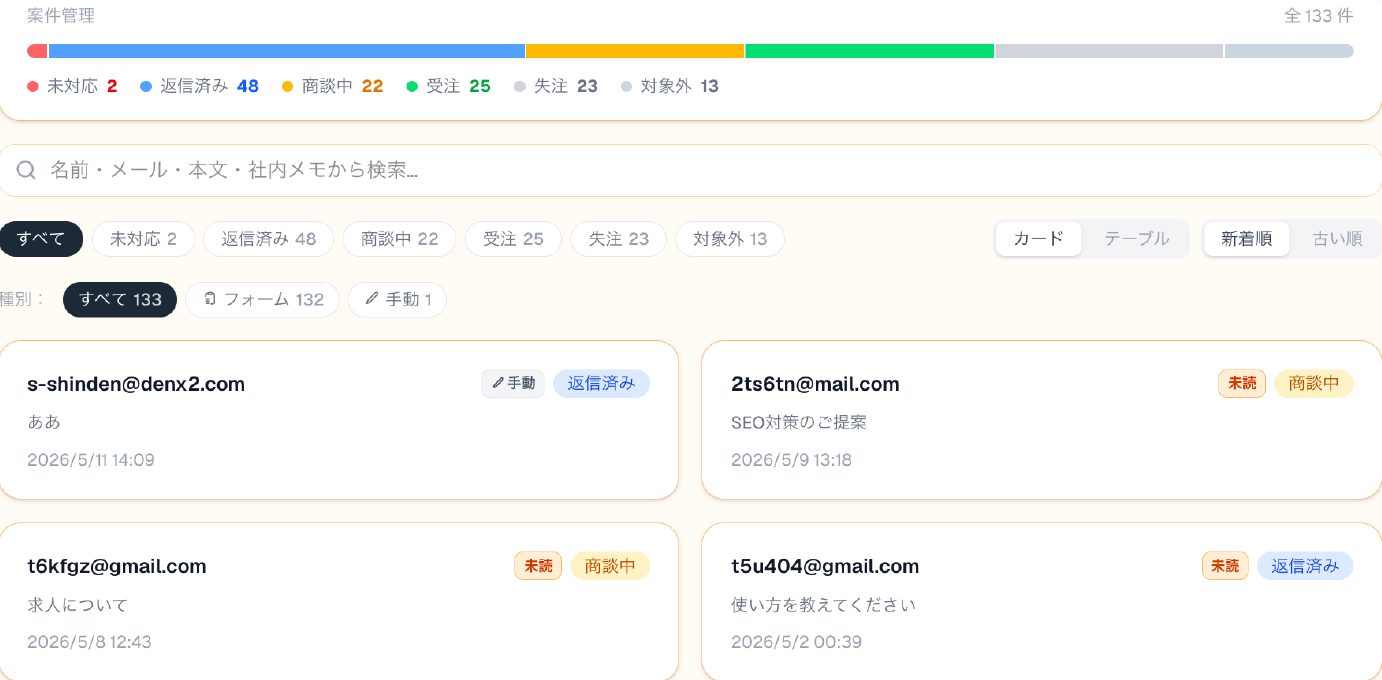Click 商談中 badge on t6kfgz card
This screenshot has width=1382, height=680.
(x=610, y=566)
